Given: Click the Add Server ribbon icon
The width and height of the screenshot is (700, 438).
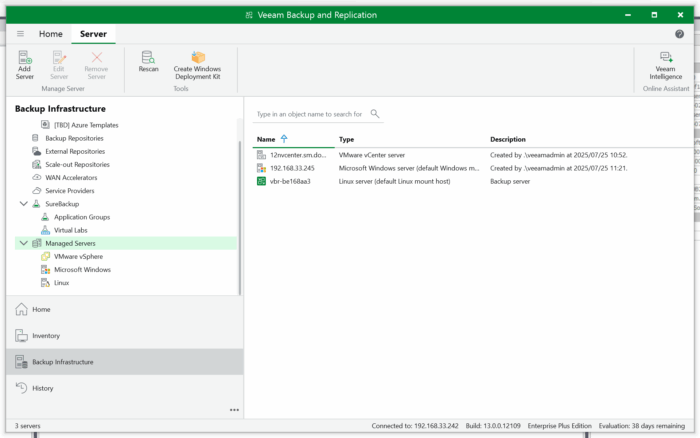Looking at the screenshot, I should 25,57.
